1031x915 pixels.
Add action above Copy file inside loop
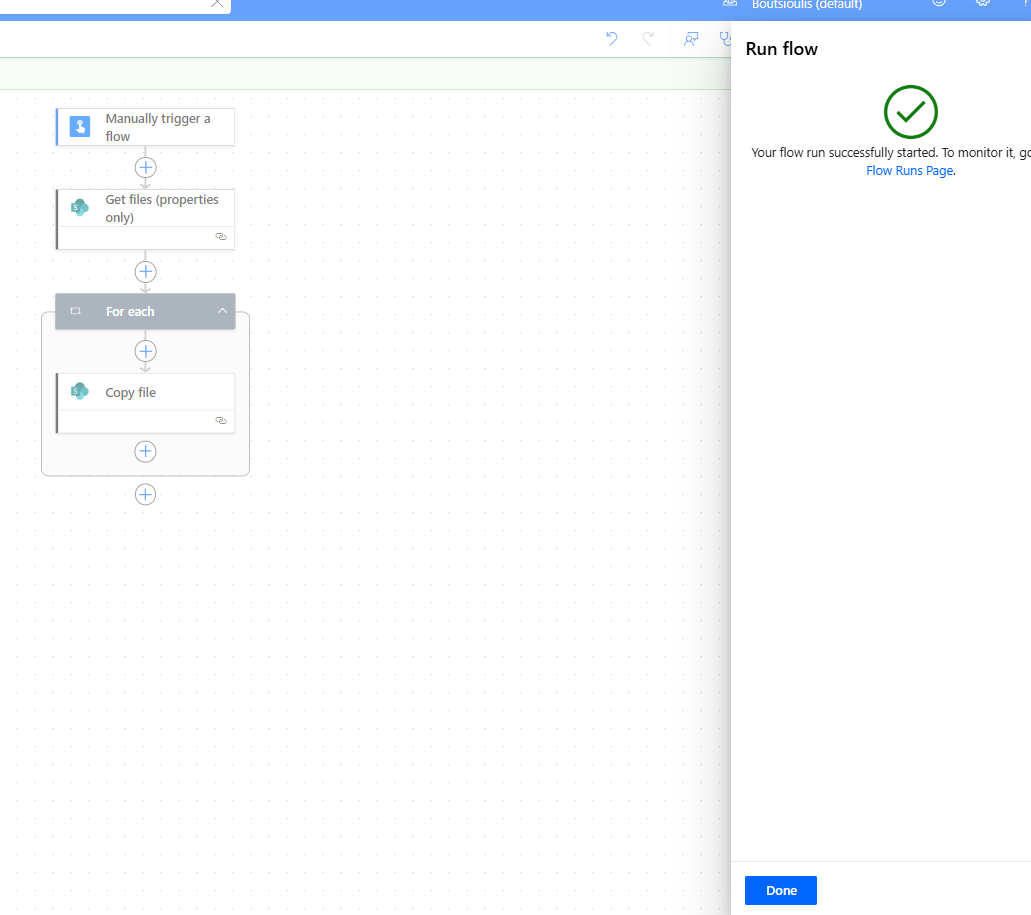[x=145, y=351]
